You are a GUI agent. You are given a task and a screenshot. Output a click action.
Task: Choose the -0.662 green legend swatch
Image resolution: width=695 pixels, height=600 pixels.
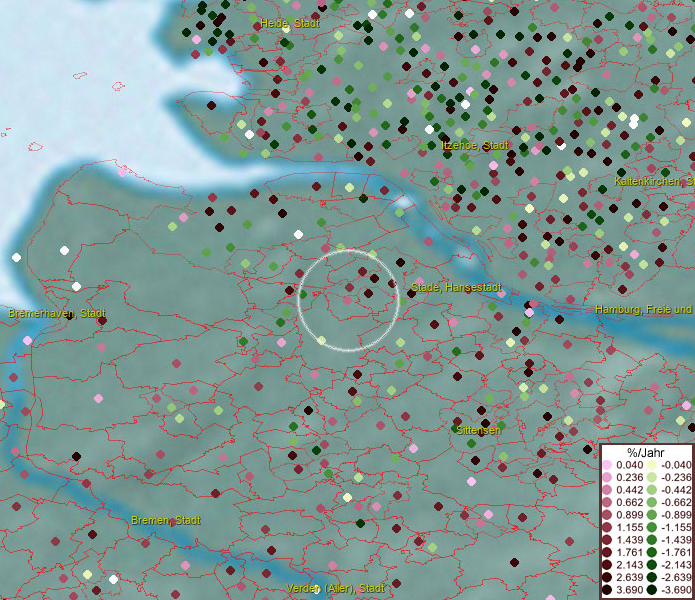click(x=652, y=503)
